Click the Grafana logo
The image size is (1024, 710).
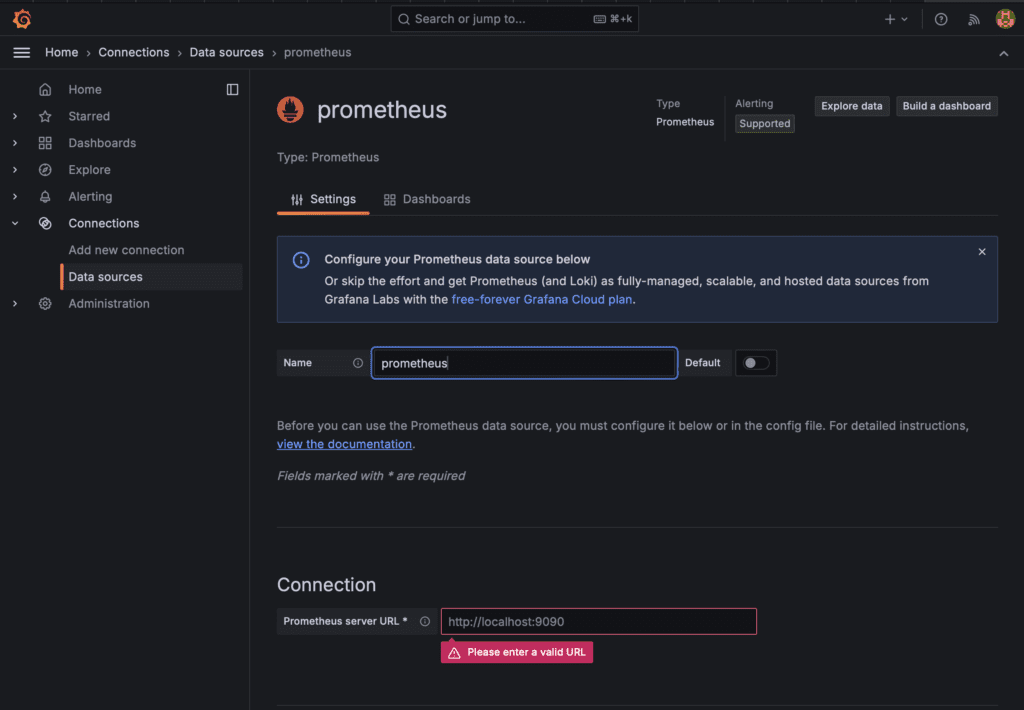pos(22,19)
